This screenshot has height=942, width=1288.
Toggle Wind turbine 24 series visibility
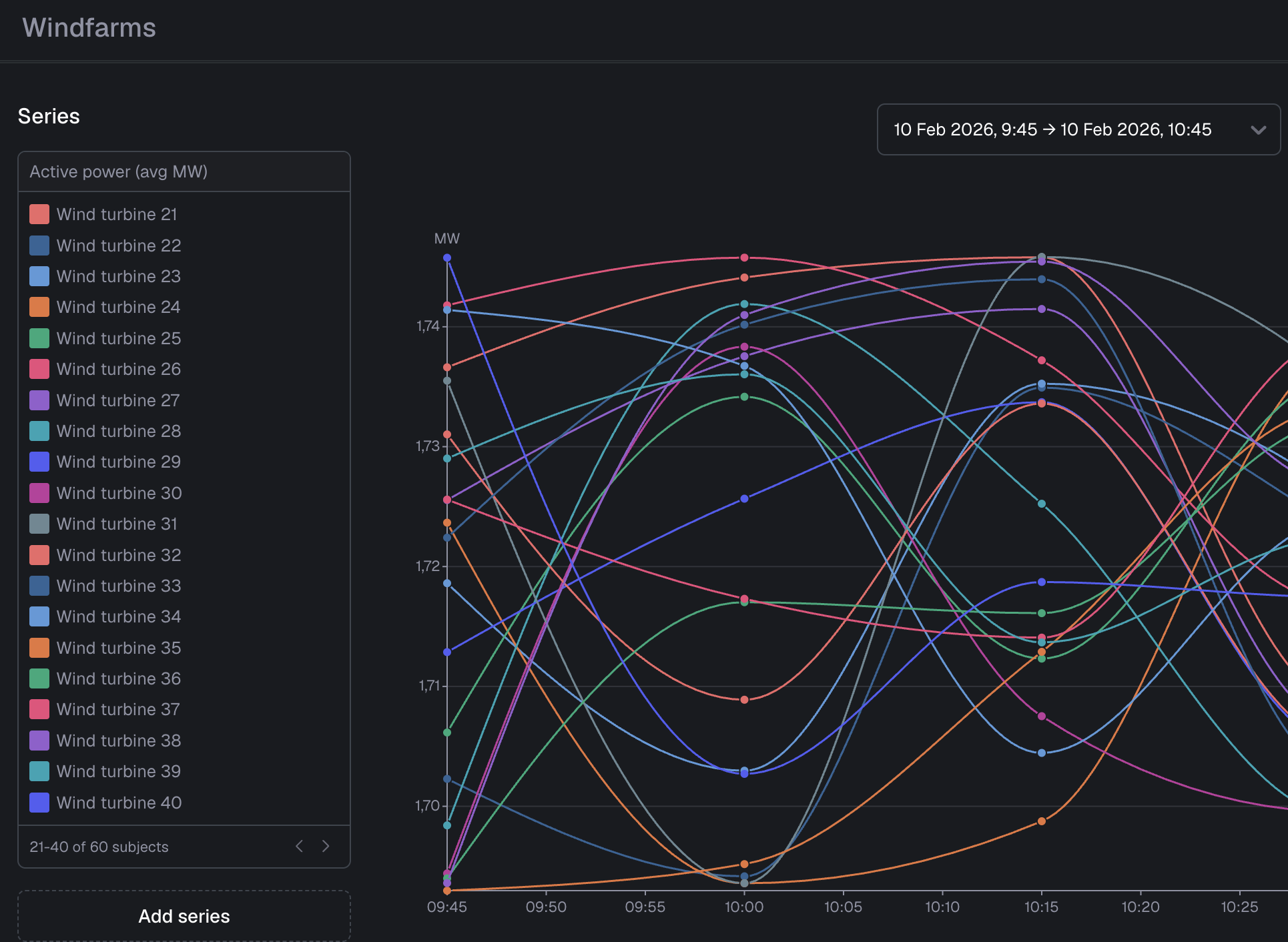point(118,307)
